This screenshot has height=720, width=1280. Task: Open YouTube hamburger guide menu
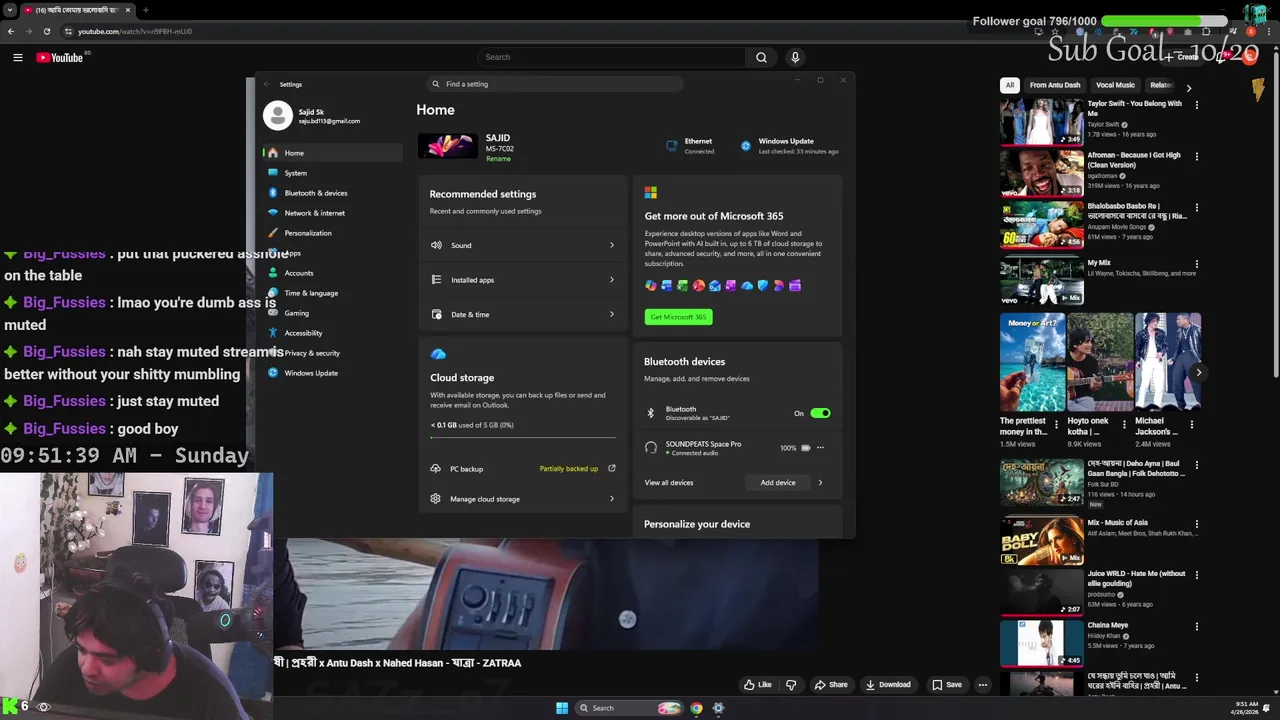[17, 57]
